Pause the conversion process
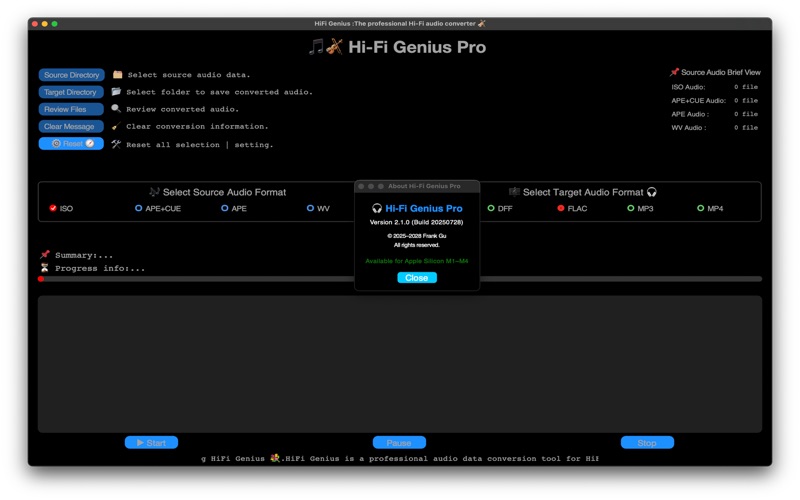This screenshot has height=500, width=800. pos(399,442)
